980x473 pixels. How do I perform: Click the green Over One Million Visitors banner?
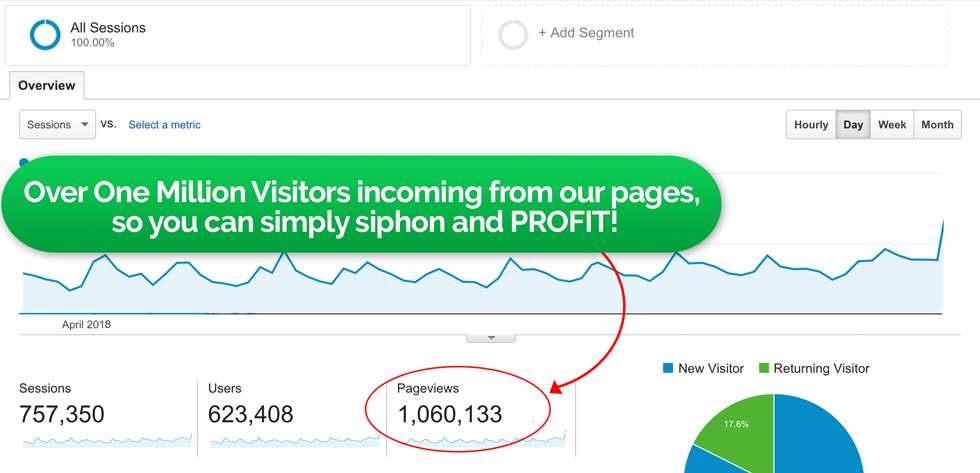[360, 205]
